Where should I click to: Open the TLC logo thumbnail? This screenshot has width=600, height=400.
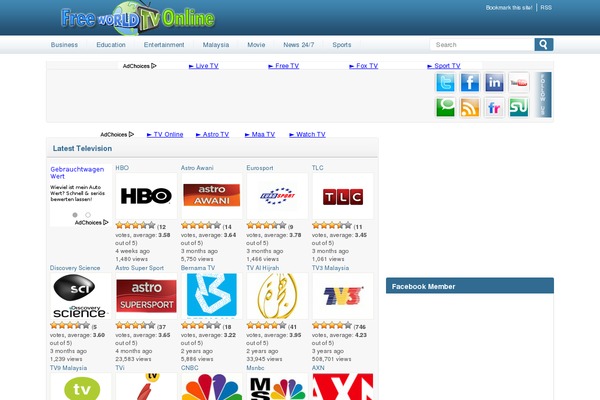point(342,196)
